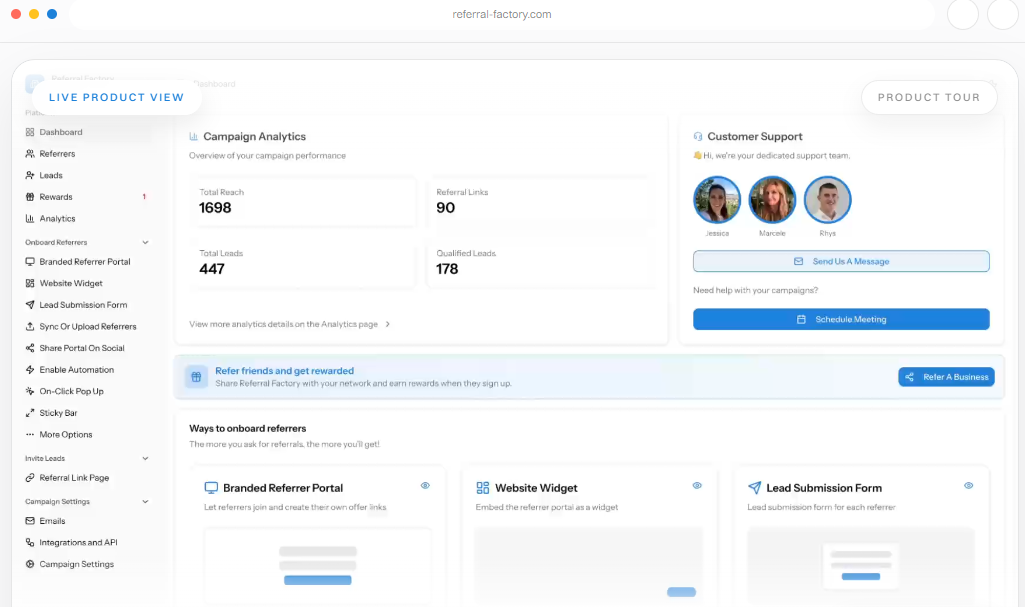Click Marcele's support team photo
The image size is (1025, 607).
tap(772, 200)
